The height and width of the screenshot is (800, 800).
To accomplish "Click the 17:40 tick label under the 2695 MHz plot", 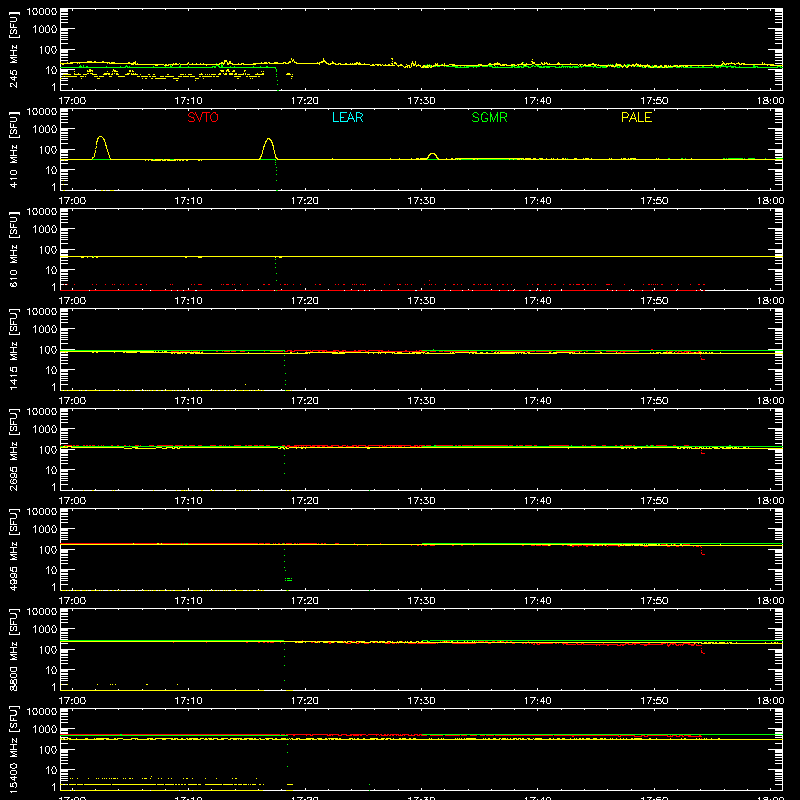I will (538, 501).
